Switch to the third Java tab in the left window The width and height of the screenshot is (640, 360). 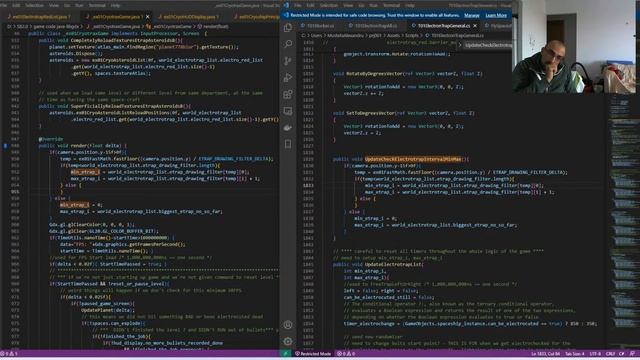pos(188,17)
